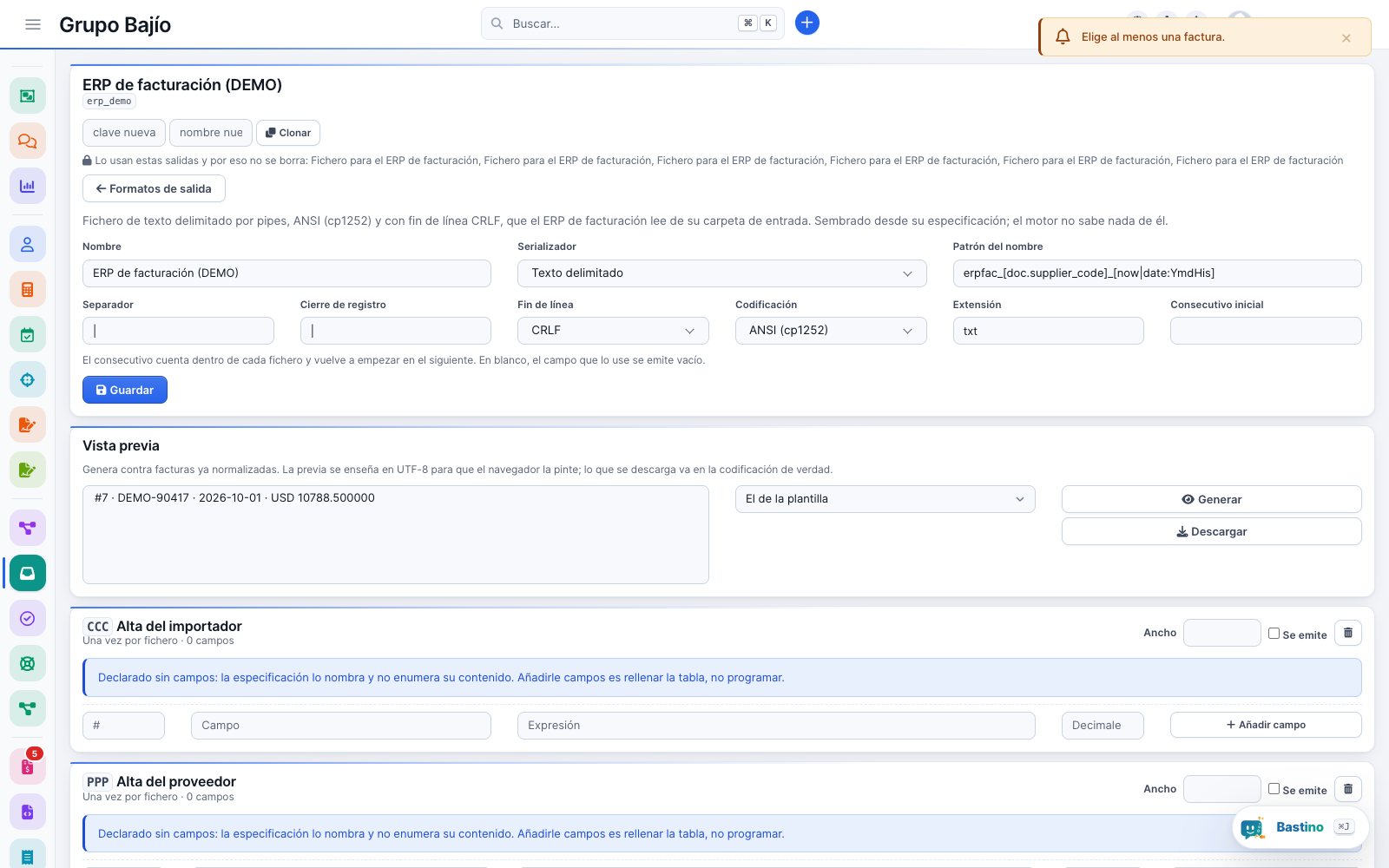1389x868 pixels.
Task: Go back via Formatos de salida button
Action: 154,188
